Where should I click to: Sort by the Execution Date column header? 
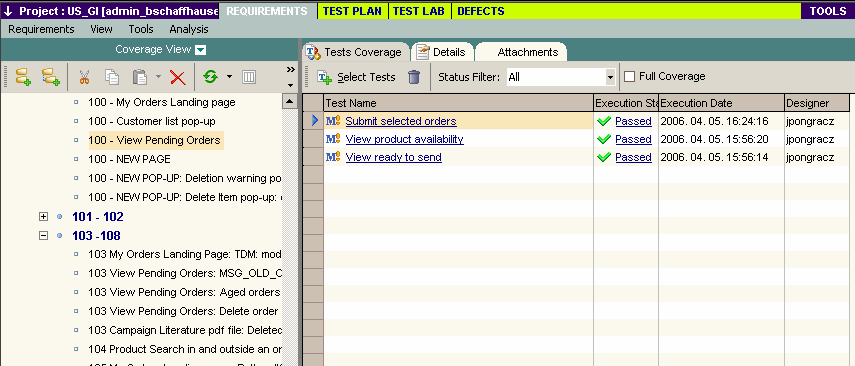click(x=722, y=103)
